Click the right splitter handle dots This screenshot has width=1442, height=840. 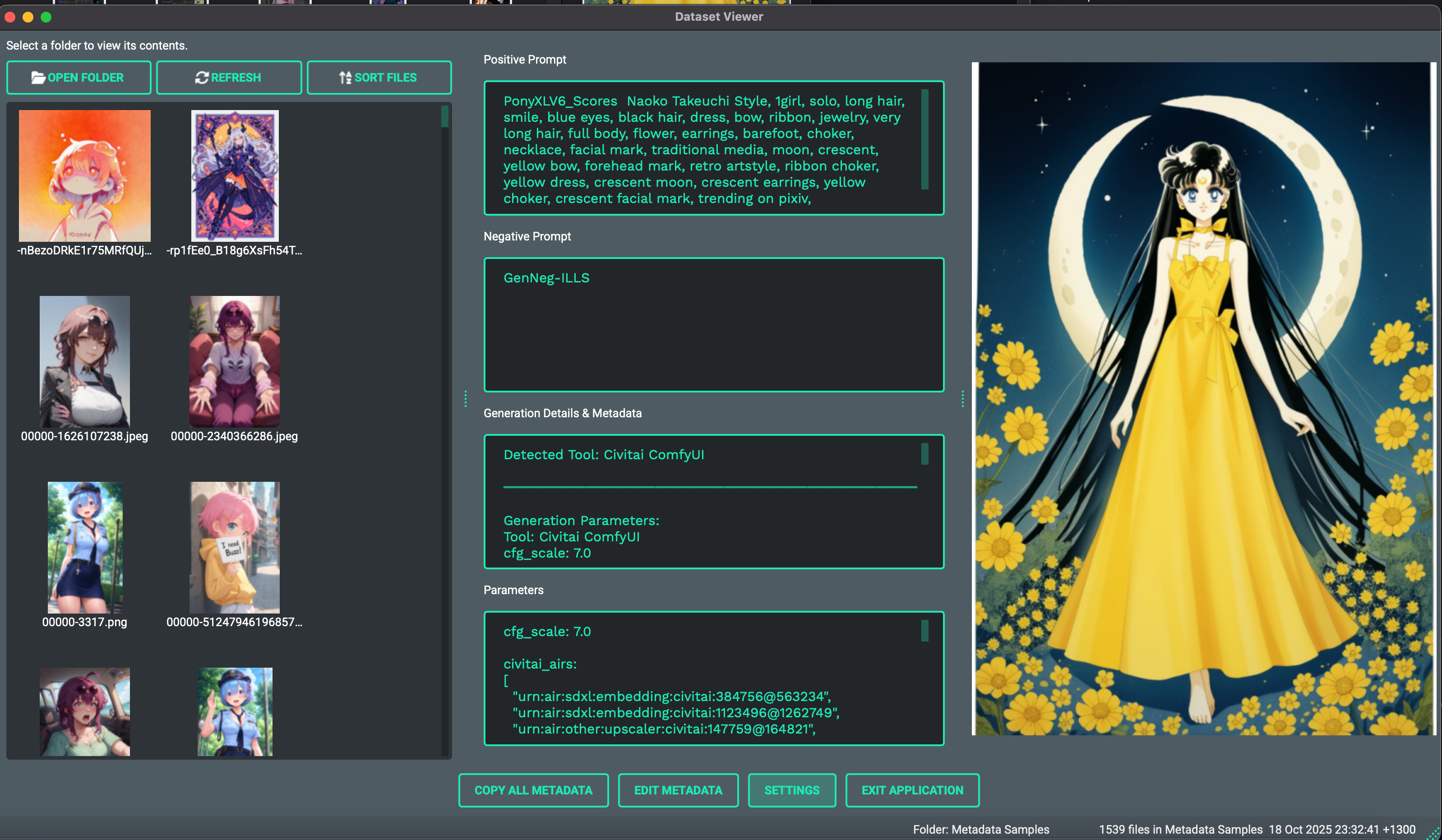[x=962, y=399]
